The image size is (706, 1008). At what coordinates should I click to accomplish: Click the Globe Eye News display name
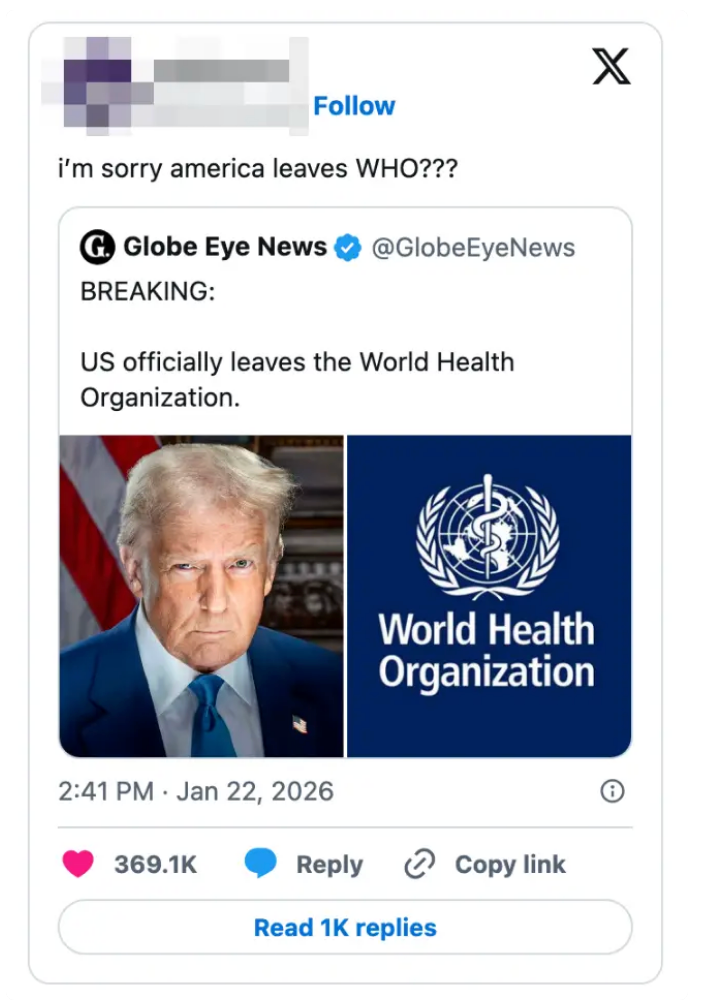click(x=222, y=247)
